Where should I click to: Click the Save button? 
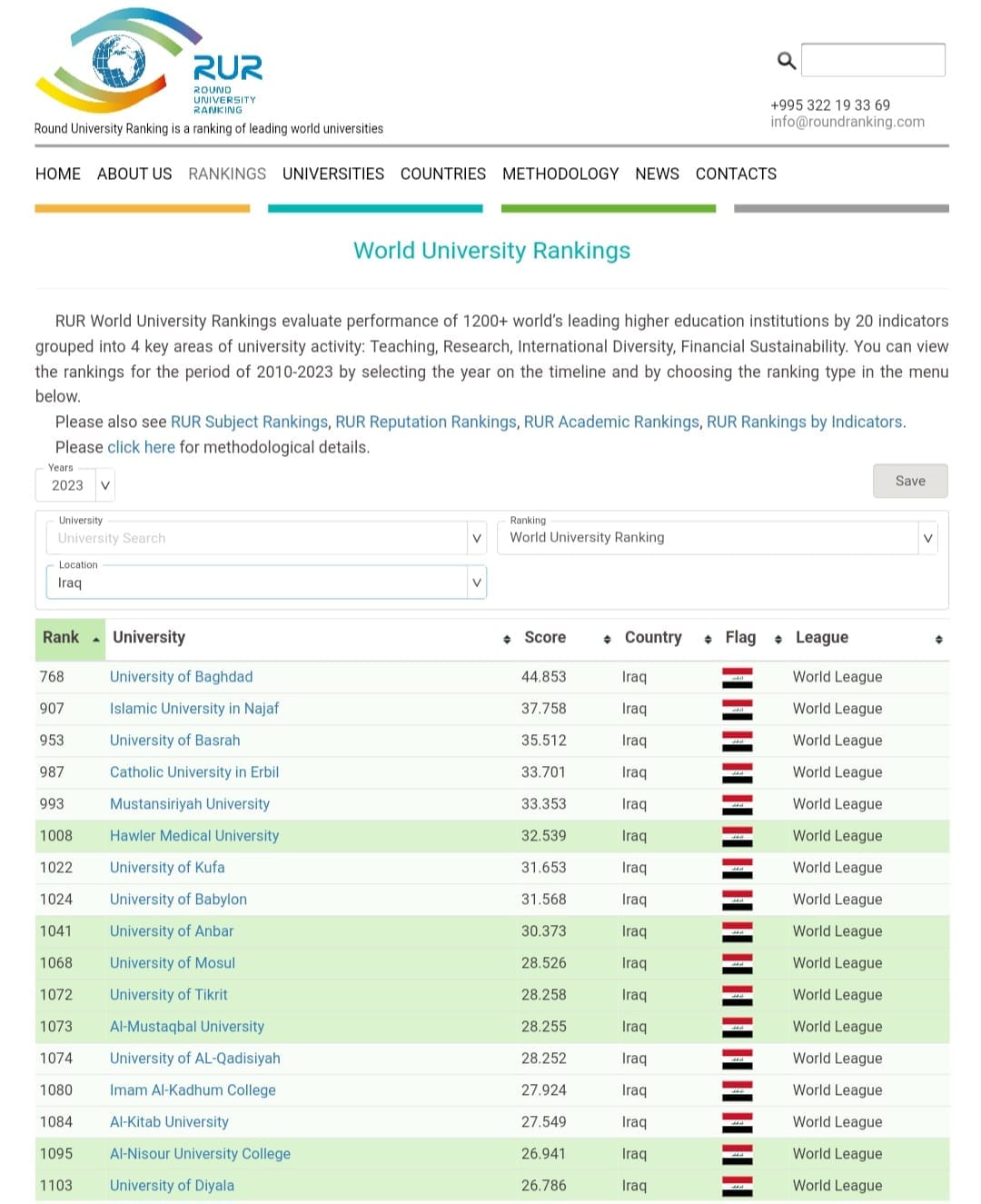pos(910,481)
